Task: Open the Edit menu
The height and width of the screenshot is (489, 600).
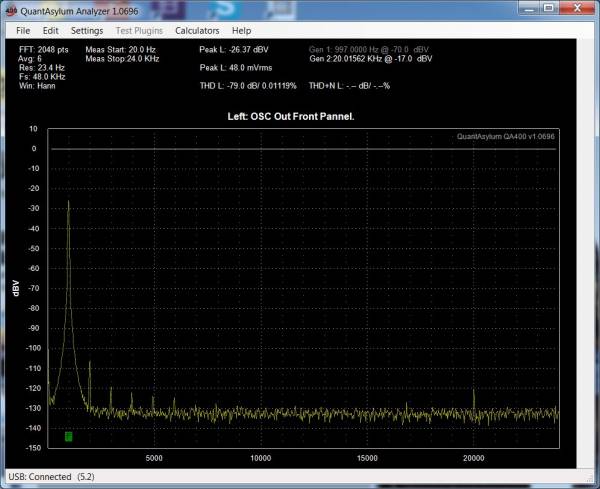Action: click(x=51, y=31)
